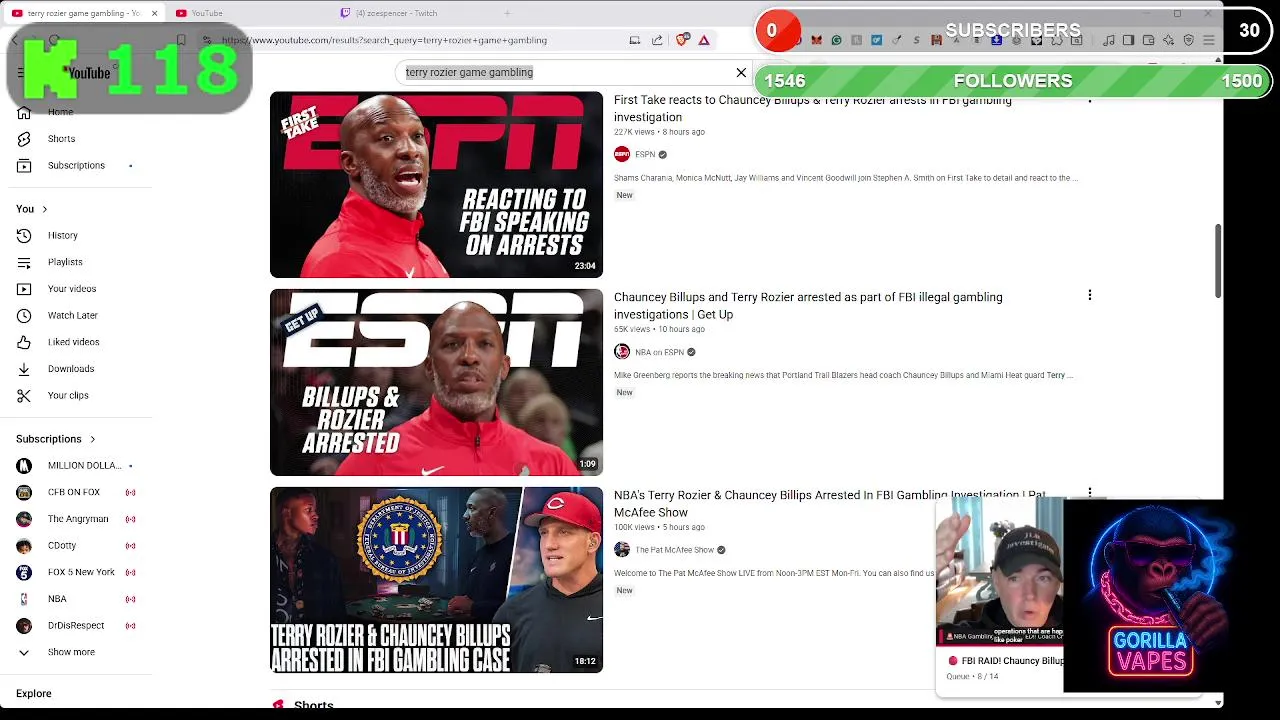The image size is (1280, 720).
Task: Open the Liked videos thumbs-up icon
Action: point(24,342)
